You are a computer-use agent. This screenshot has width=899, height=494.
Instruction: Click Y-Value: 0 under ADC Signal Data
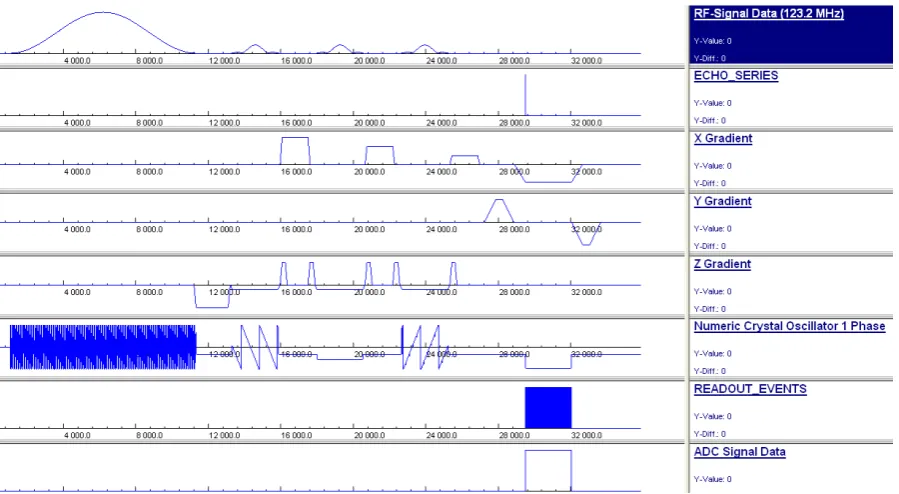[x=713, y=479]
